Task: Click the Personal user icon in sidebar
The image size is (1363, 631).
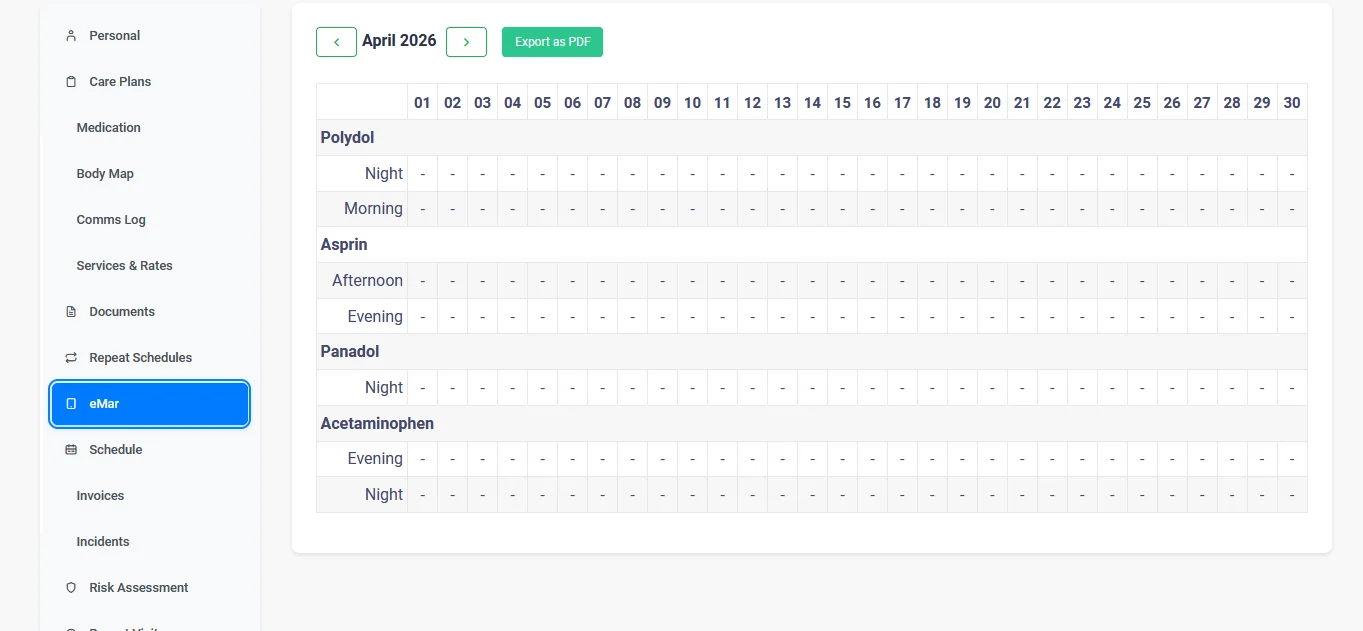Action: 71,36
